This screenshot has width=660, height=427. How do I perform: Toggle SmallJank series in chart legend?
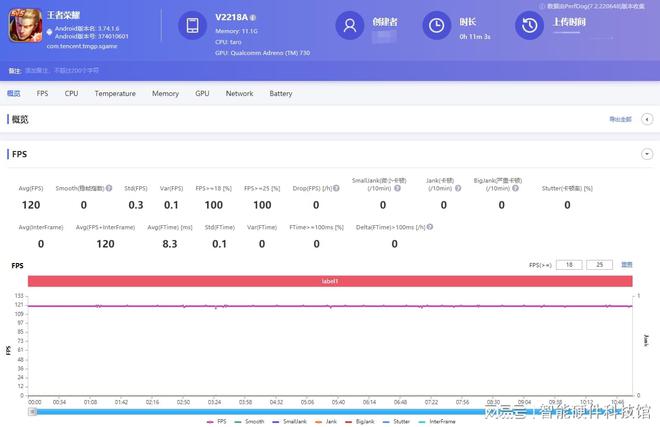pos(290,422)
